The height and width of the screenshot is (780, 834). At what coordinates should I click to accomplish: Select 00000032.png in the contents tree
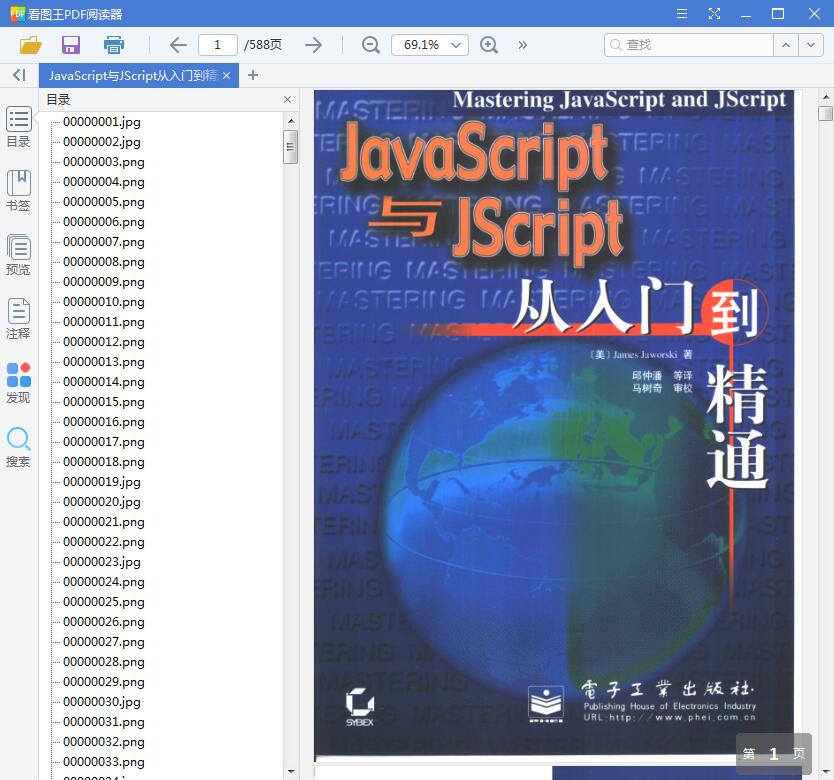click(104, 742)
